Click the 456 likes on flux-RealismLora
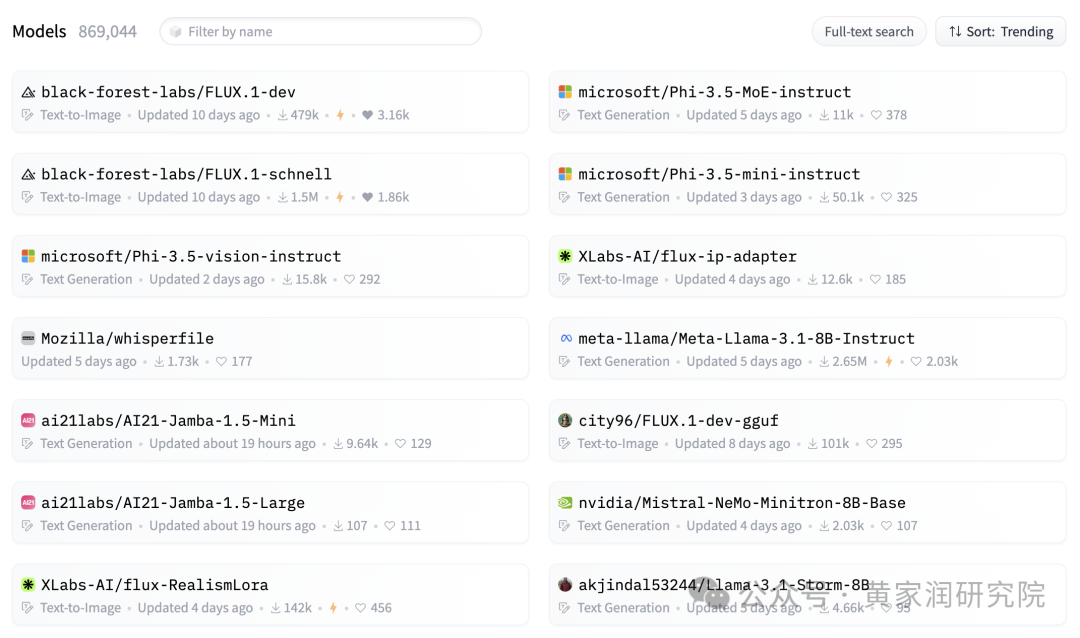The image size is (1080, 638). (381, 608)
